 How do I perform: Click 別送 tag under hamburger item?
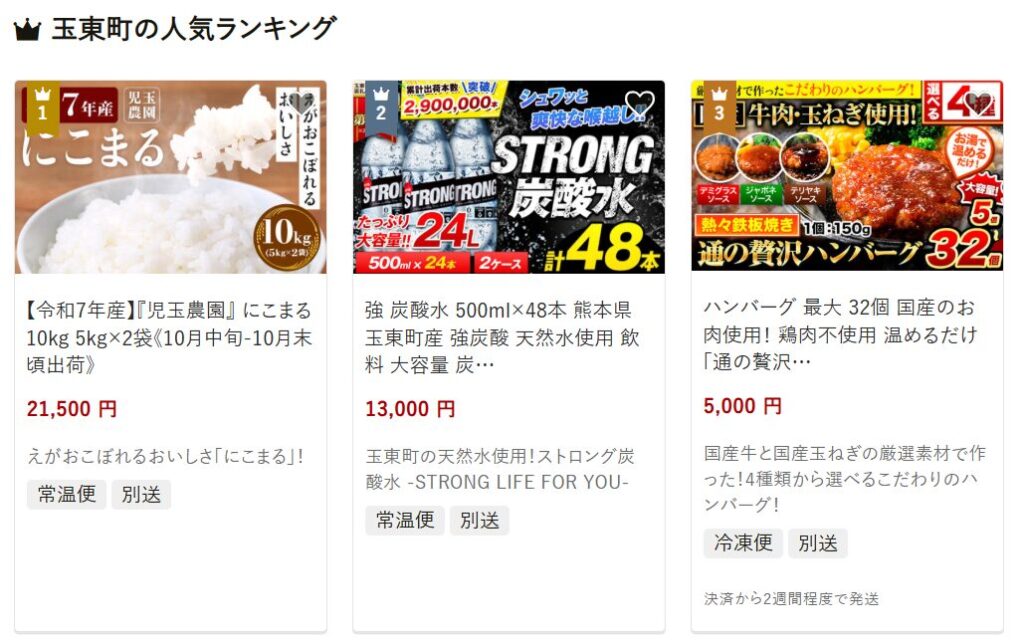coord(818,543)
